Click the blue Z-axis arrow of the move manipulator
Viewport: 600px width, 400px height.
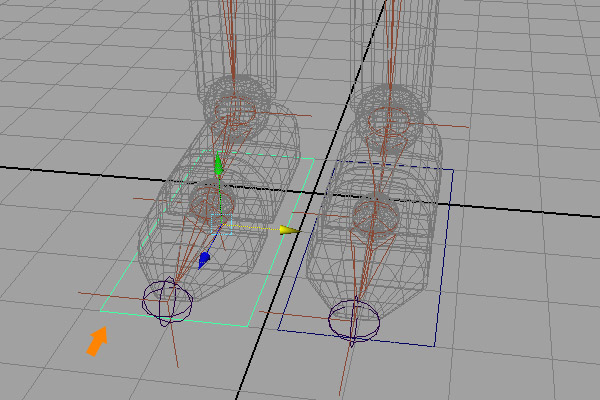(x=204, y=260)
